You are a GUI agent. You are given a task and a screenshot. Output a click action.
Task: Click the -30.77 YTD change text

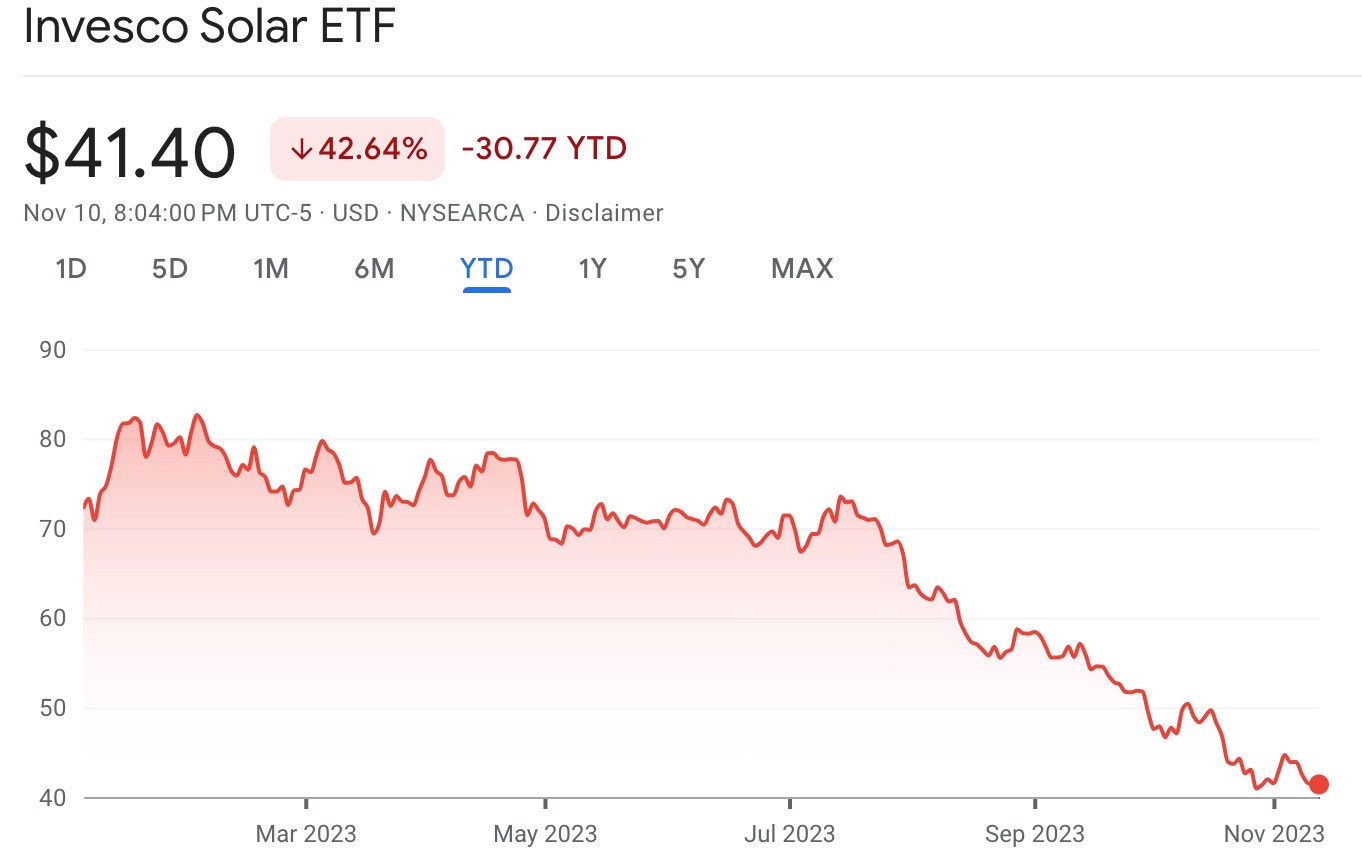pyautogui.click(x=544, y=148)
